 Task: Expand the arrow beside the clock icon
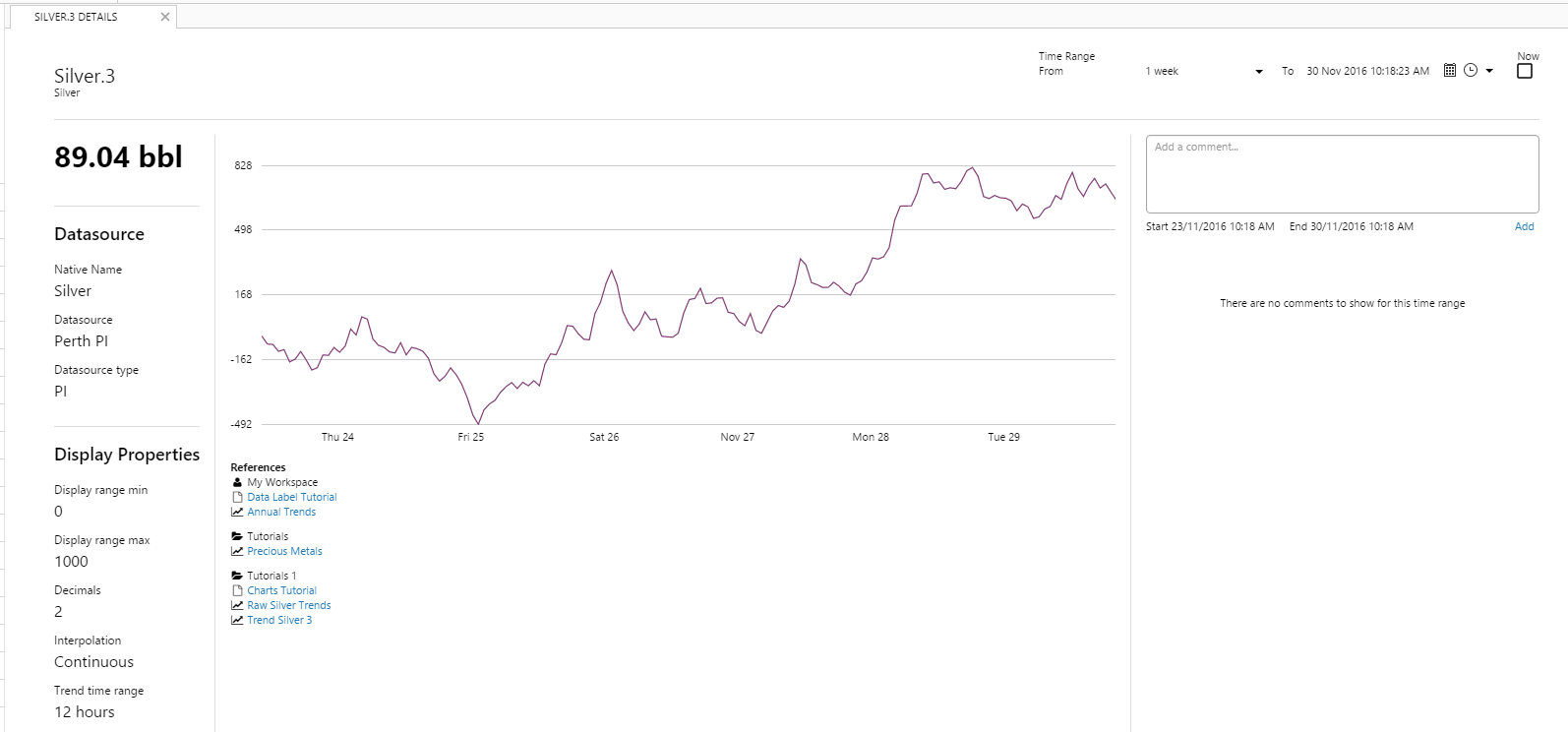point(1489,72)
